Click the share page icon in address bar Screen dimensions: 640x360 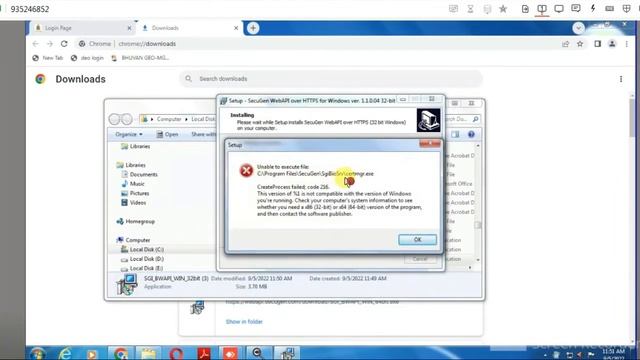[565, 44]
